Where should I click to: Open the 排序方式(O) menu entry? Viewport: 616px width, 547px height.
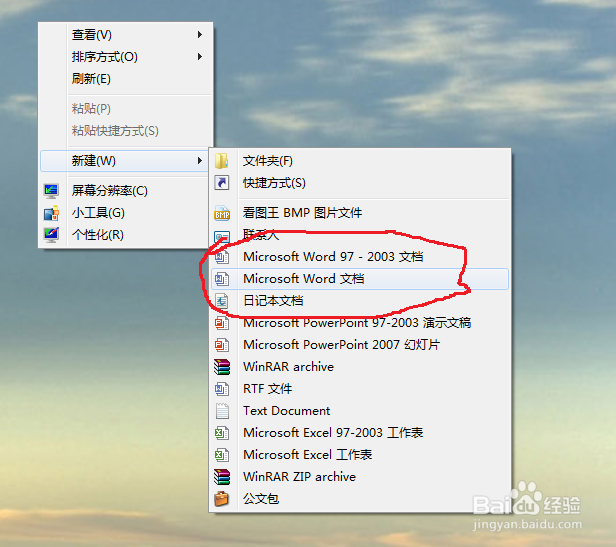pos(126,57)
